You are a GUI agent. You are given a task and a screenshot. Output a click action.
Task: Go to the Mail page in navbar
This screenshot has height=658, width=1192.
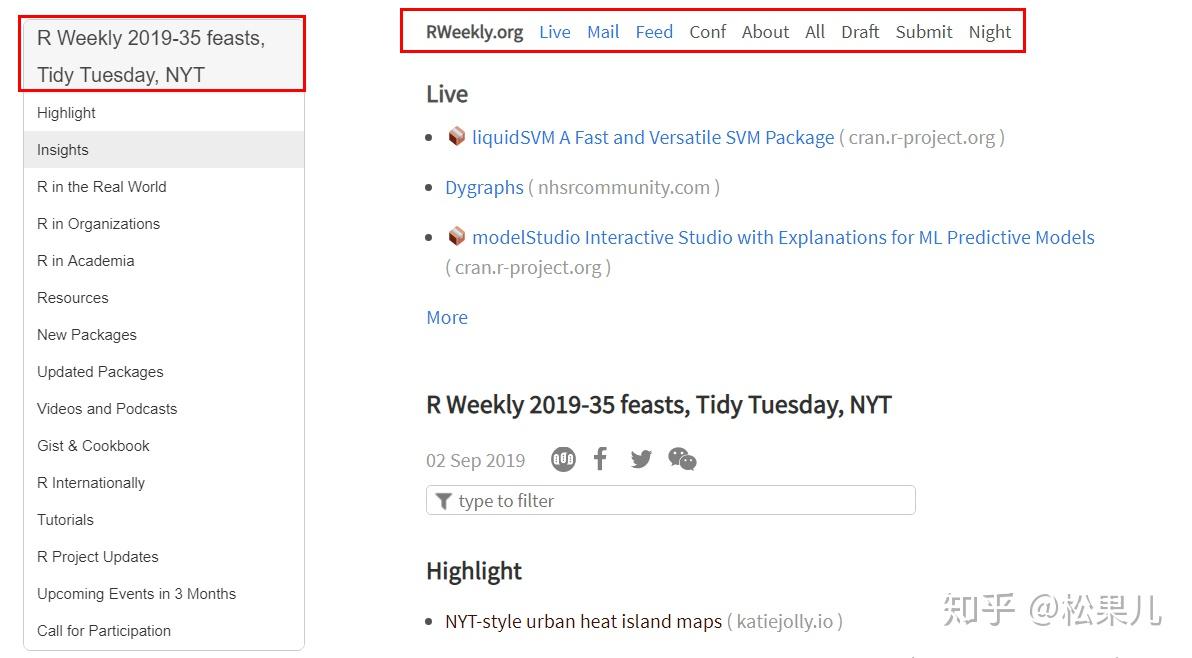click(x=603, y=32)
